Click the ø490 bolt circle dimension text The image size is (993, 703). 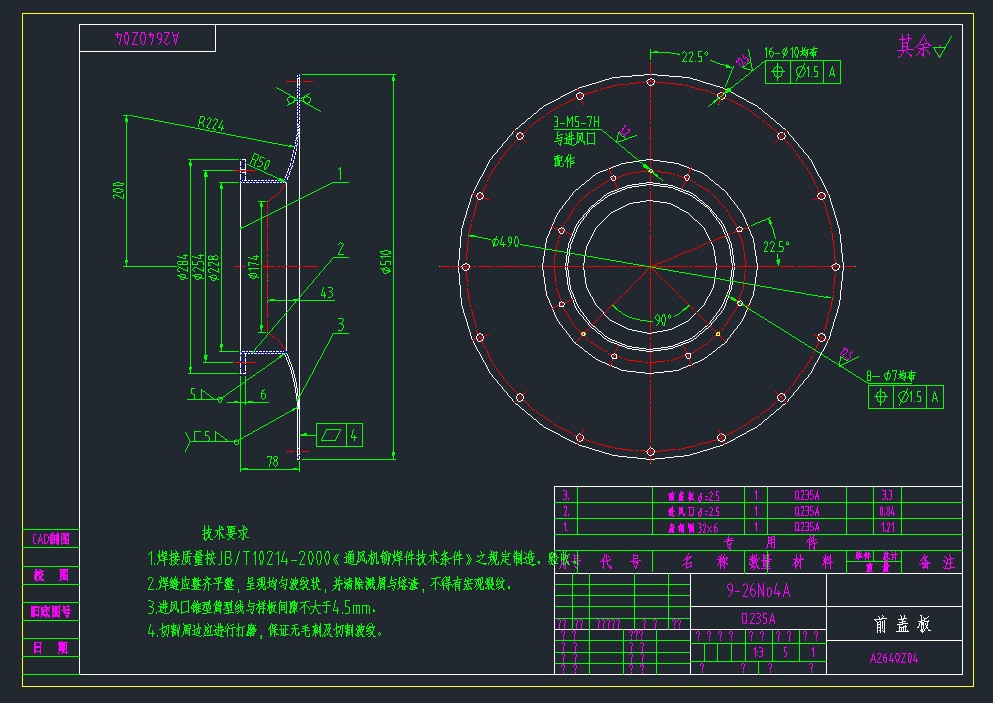coord(508,241)
